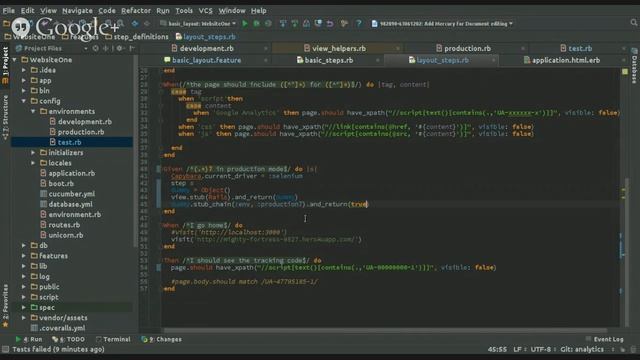Click the VCS Commit Changes icon
The height and width of the screenshot is (360, 640).
tap(295, 24)
